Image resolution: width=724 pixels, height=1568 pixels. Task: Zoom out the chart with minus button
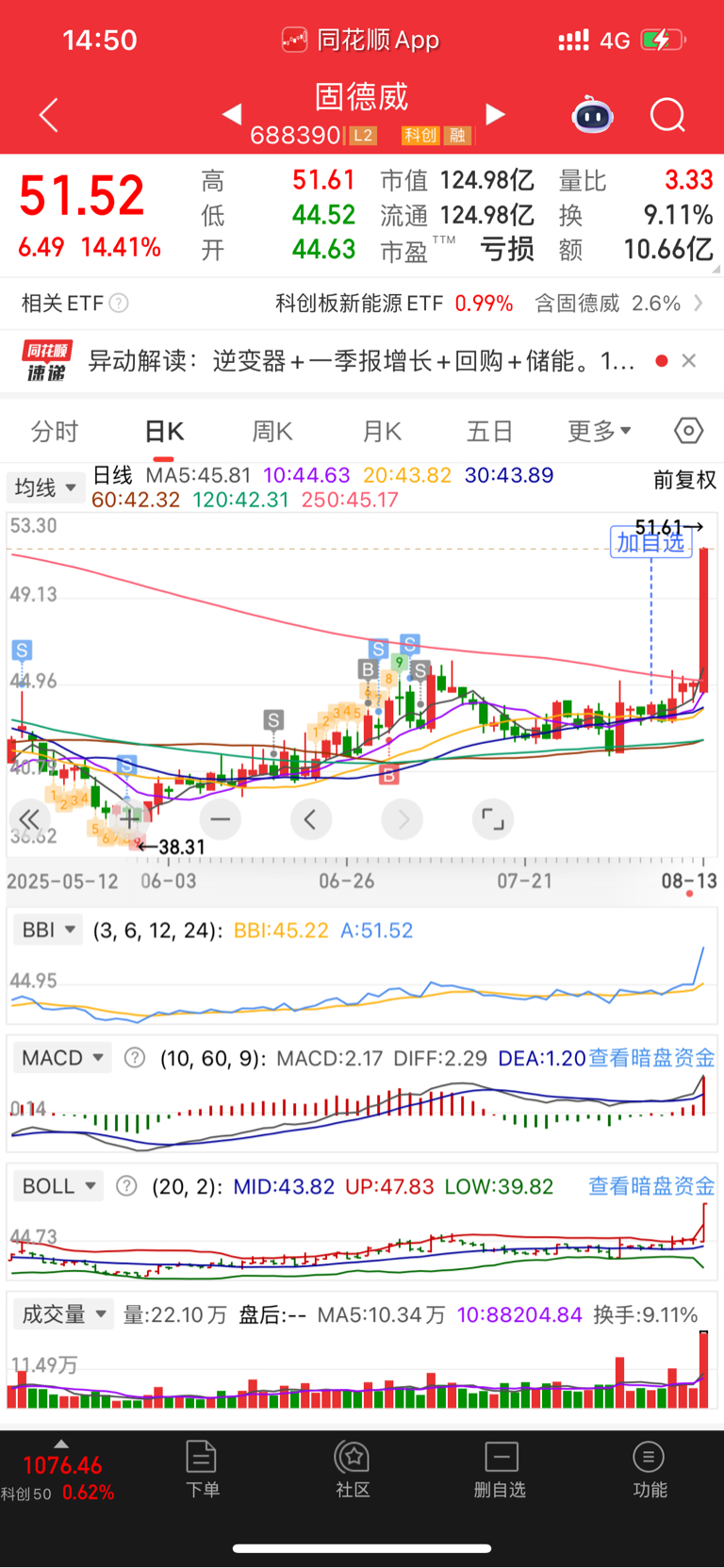pyautogui.click(x=221, y=819)
